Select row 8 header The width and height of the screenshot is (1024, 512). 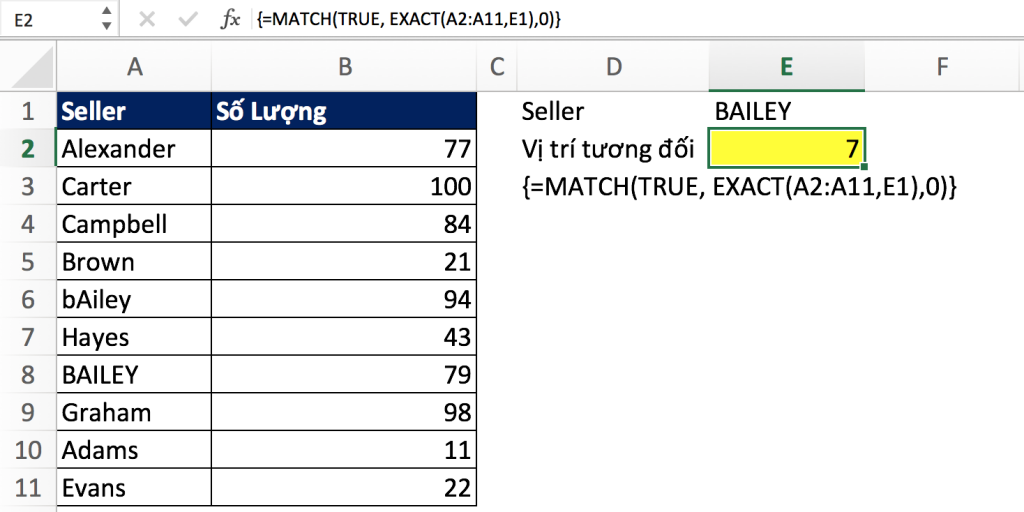click(28, 375)
